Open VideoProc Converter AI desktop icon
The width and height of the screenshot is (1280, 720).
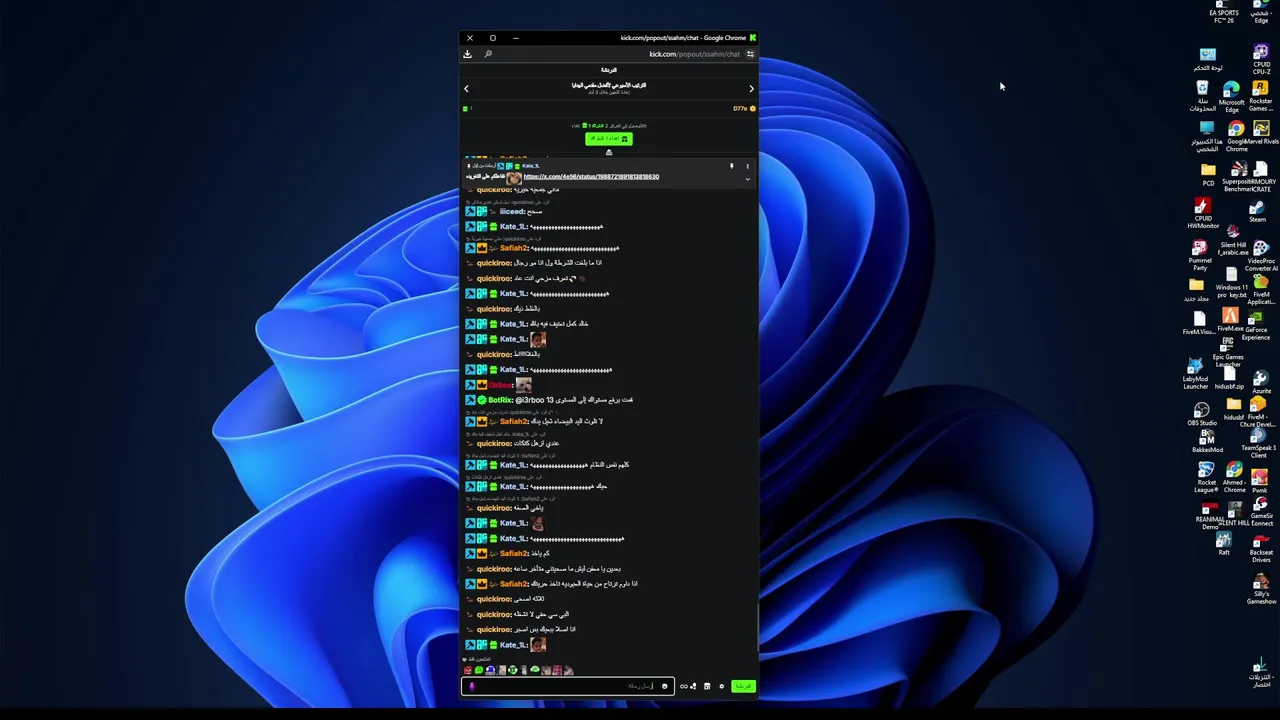(1261, 255)
